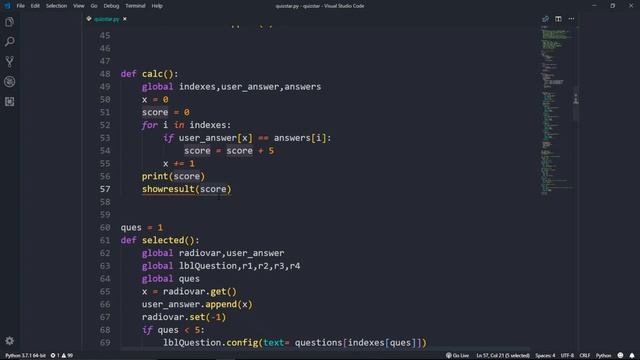The height and width of the screenshot is (360, 640).
Task: Open errors and warnings count in status bar
Action: (x=62, y=356)
